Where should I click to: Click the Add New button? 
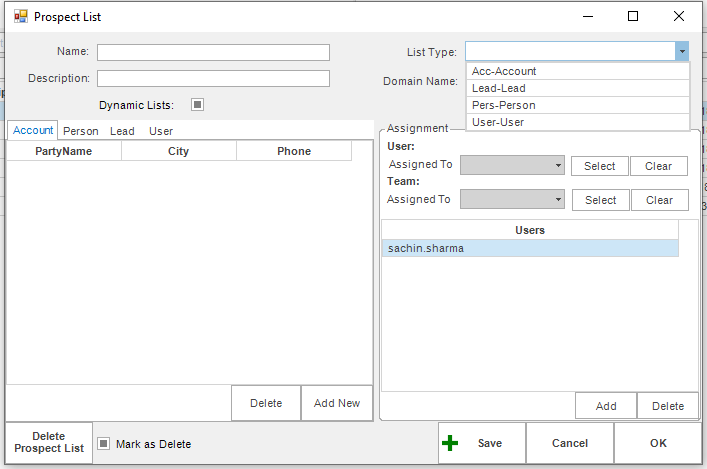pyautogui.click(x=336, y=403)
